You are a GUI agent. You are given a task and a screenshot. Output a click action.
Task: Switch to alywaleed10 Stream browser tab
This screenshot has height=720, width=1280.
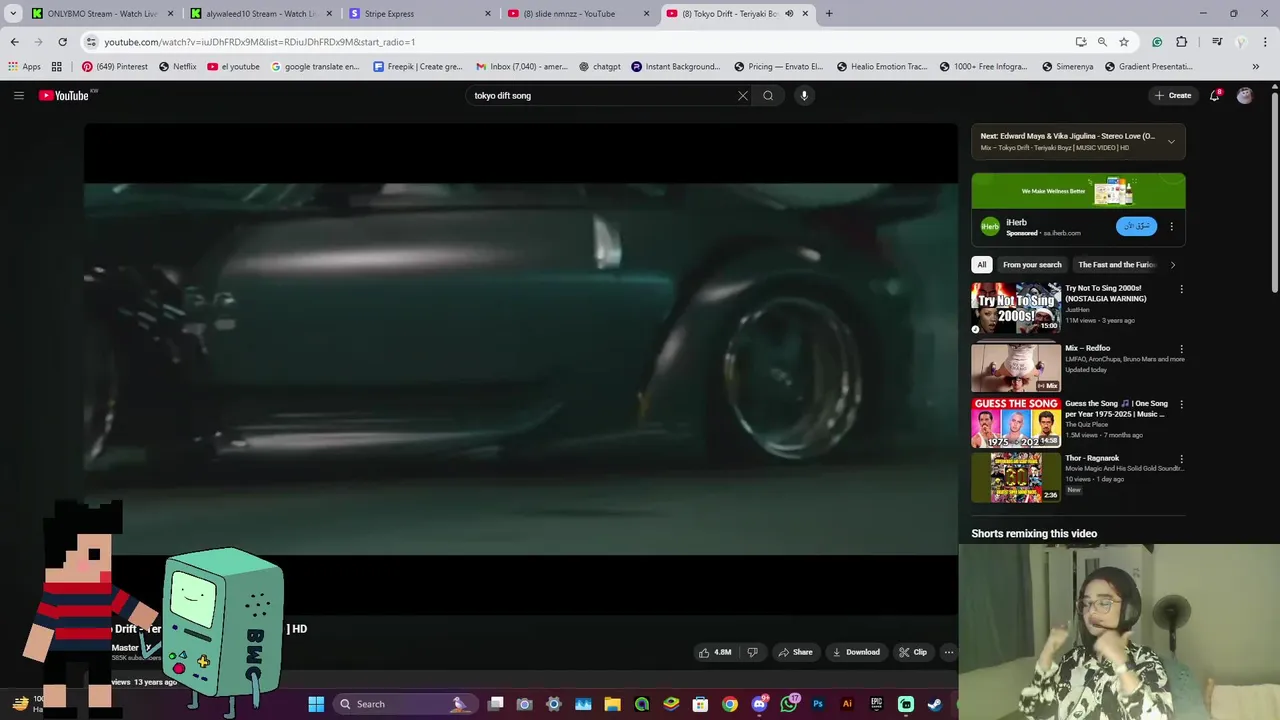coord(260,14)
